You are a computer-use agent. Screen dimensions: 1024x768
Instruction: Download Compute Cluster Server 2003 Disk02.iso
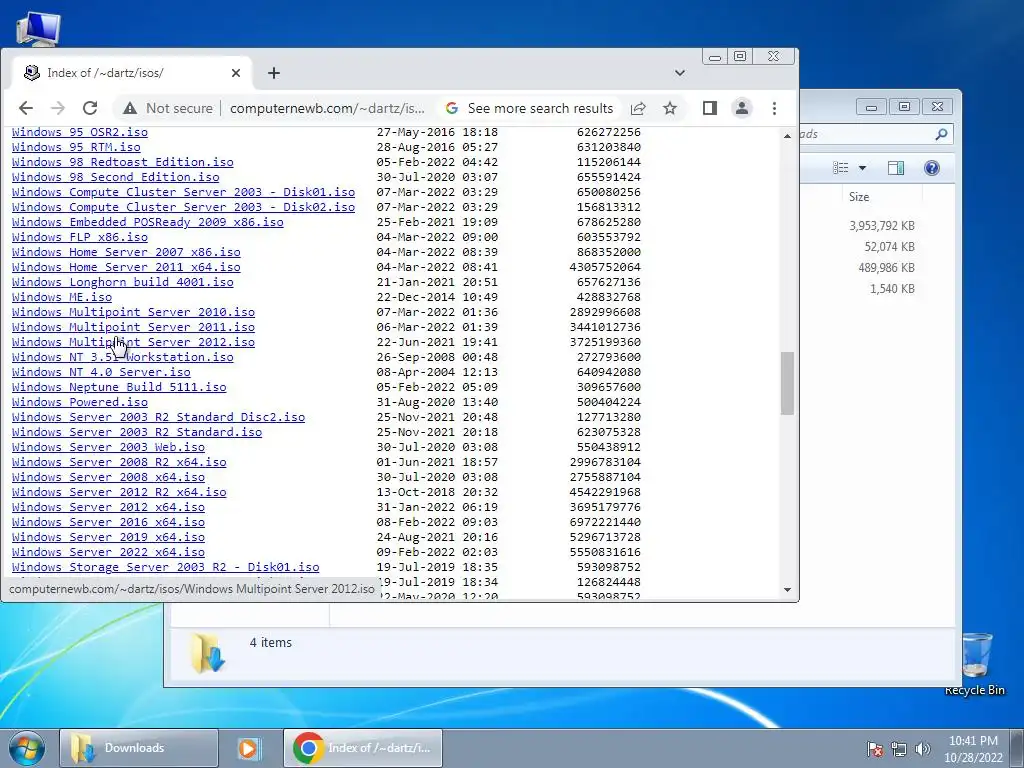point(184,207)
